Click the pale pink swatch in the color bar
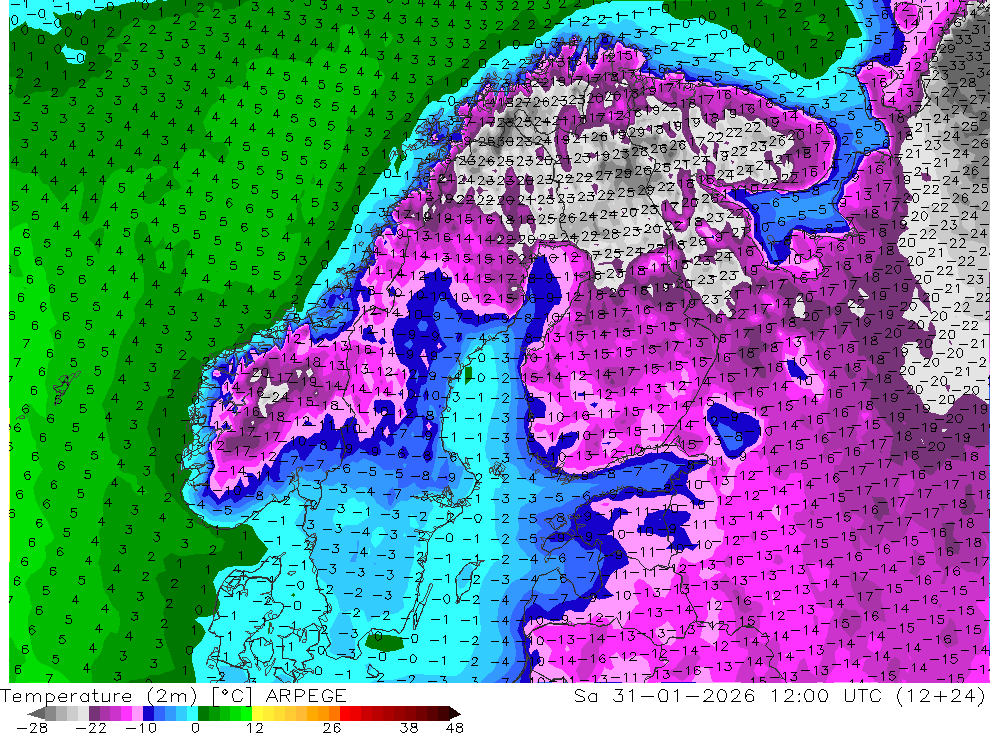The width and height of the screenshot is (1000, 733). pos(137,713)
